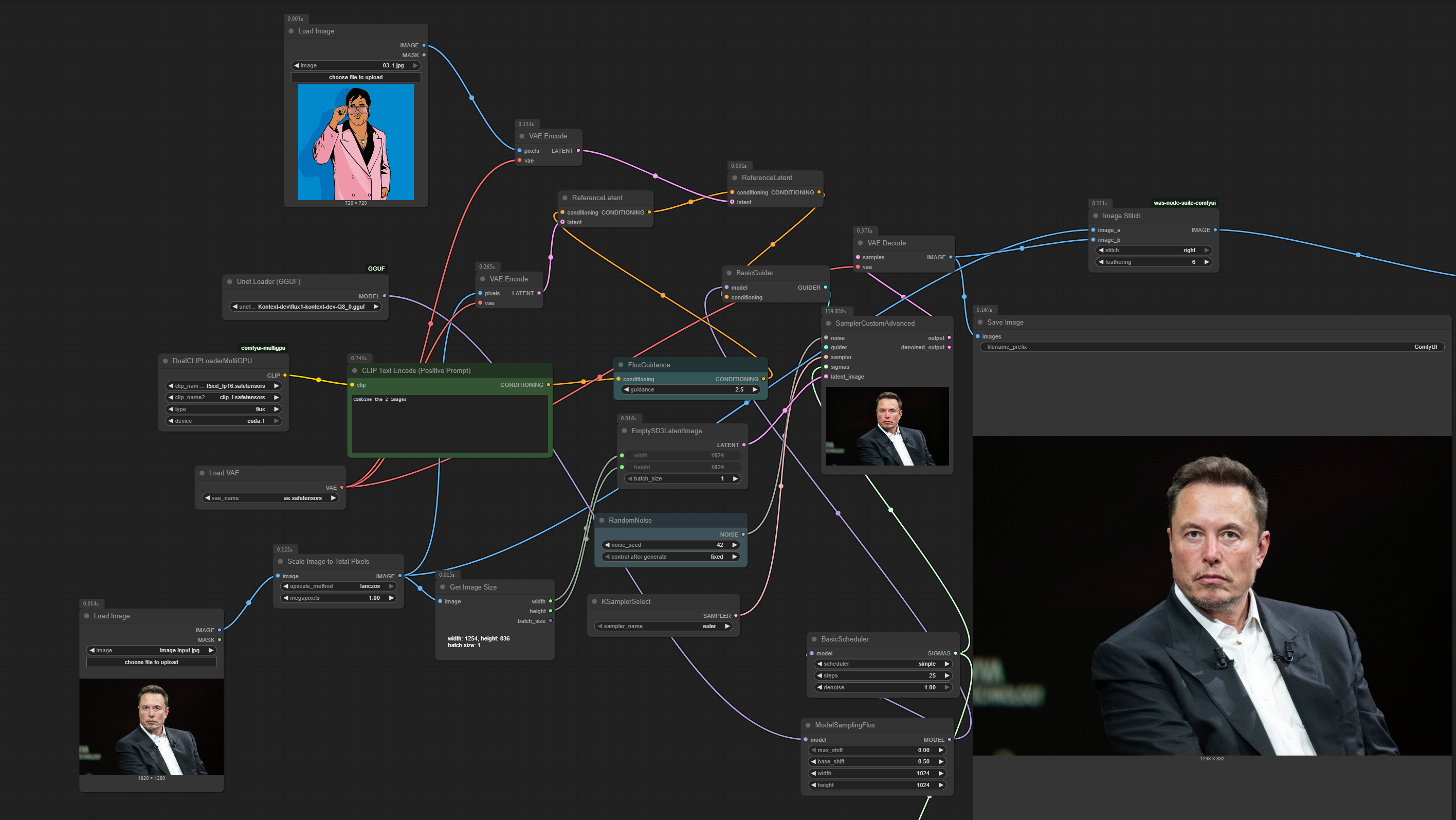This screenshot has width=1456, height=820.
Task: Click the 'width: 1254, height: 836' text in Get Image Size
Action: [479, 639]
